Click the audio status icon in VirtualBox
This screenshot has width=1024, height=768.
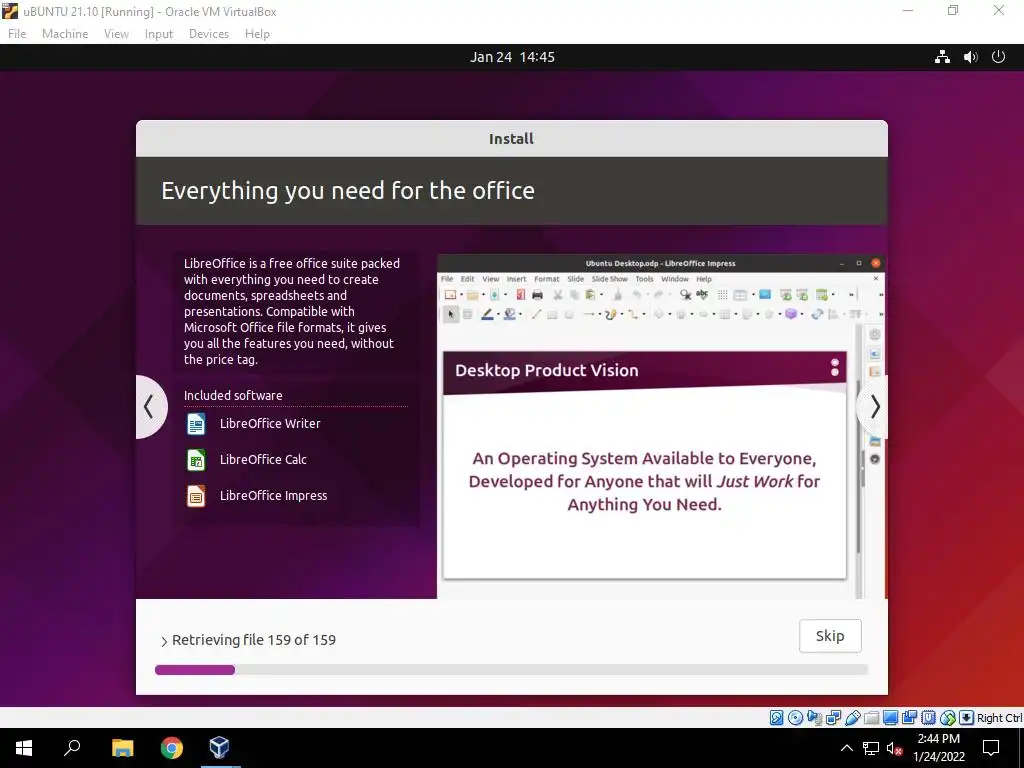814,718
